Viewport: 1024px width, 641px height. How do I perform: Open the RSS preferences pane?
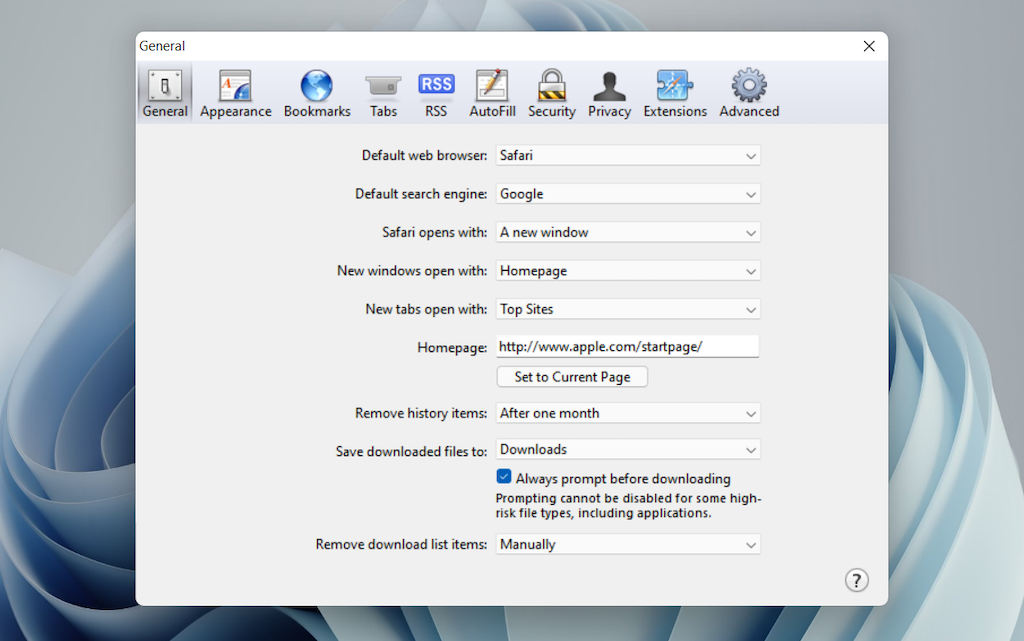pyautogui.click(x=436, y=93)
